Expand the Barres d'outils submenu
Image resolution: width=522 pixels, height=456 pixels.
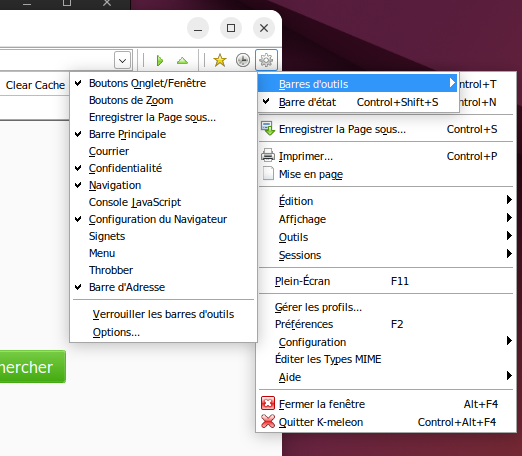(x=357, y=83)
